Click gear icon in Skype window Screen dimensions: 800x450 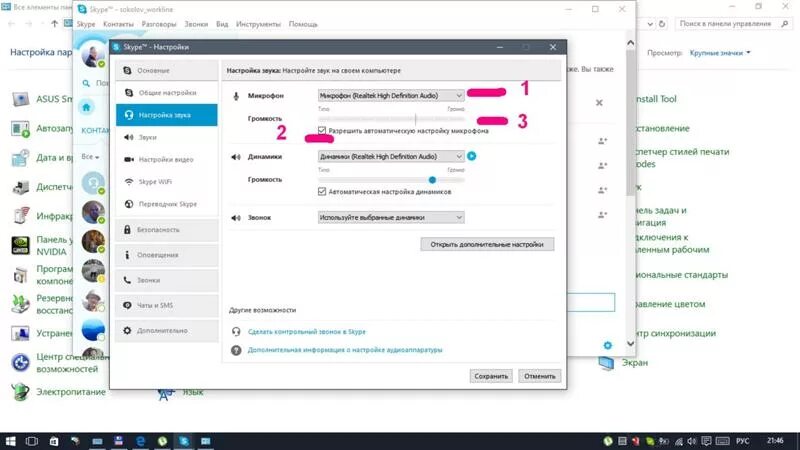[607, 345]
